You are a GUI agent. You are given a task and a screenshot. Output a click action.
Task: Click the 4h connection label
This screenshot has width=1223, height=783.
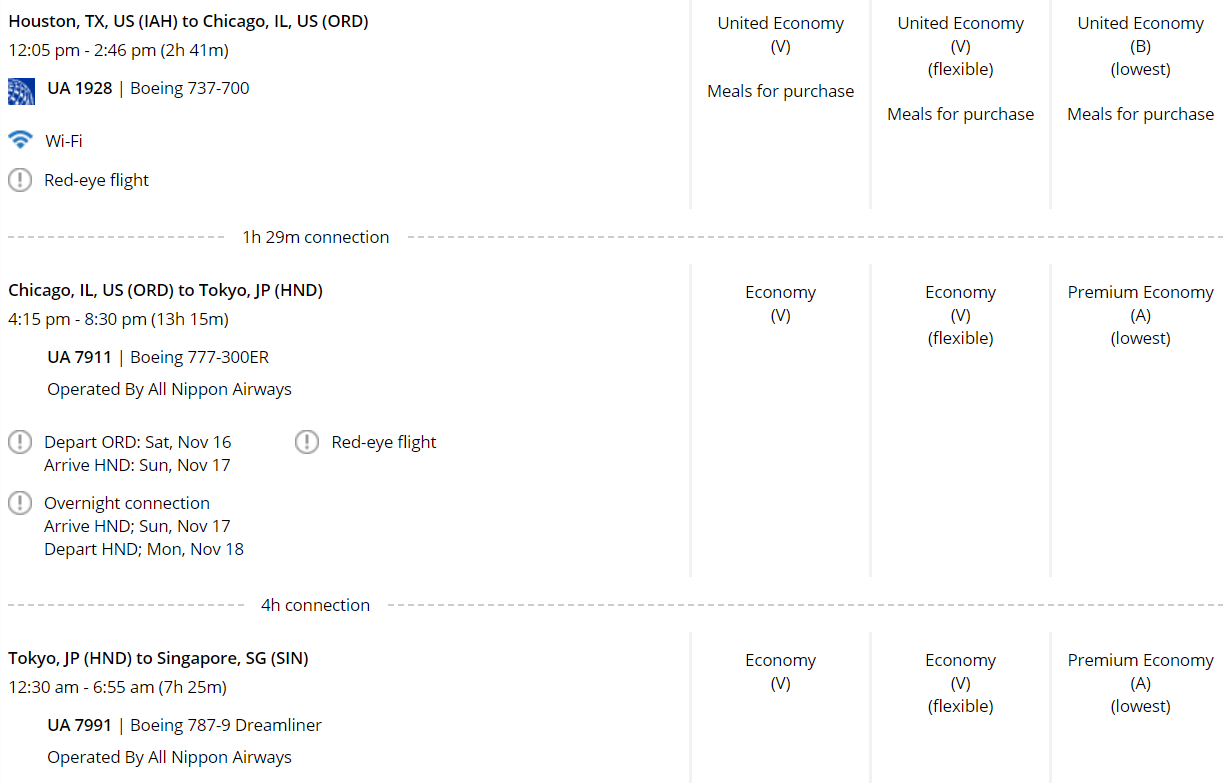(316, 605)
